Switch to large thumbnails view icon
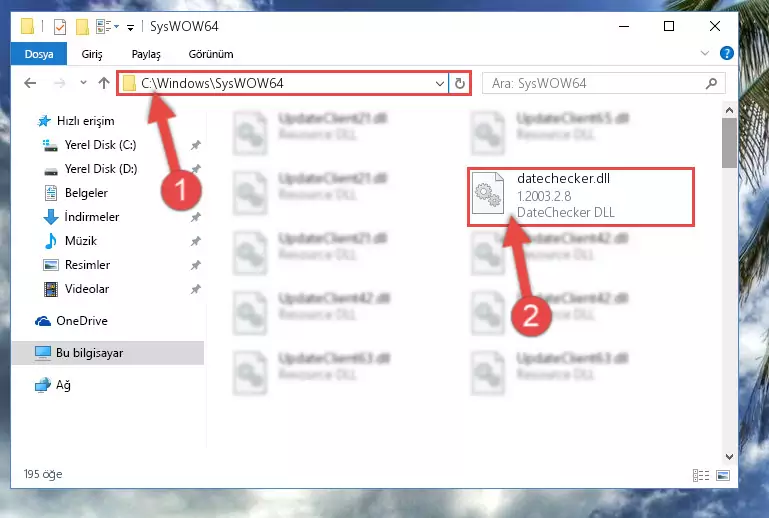 tap(722, 475)
